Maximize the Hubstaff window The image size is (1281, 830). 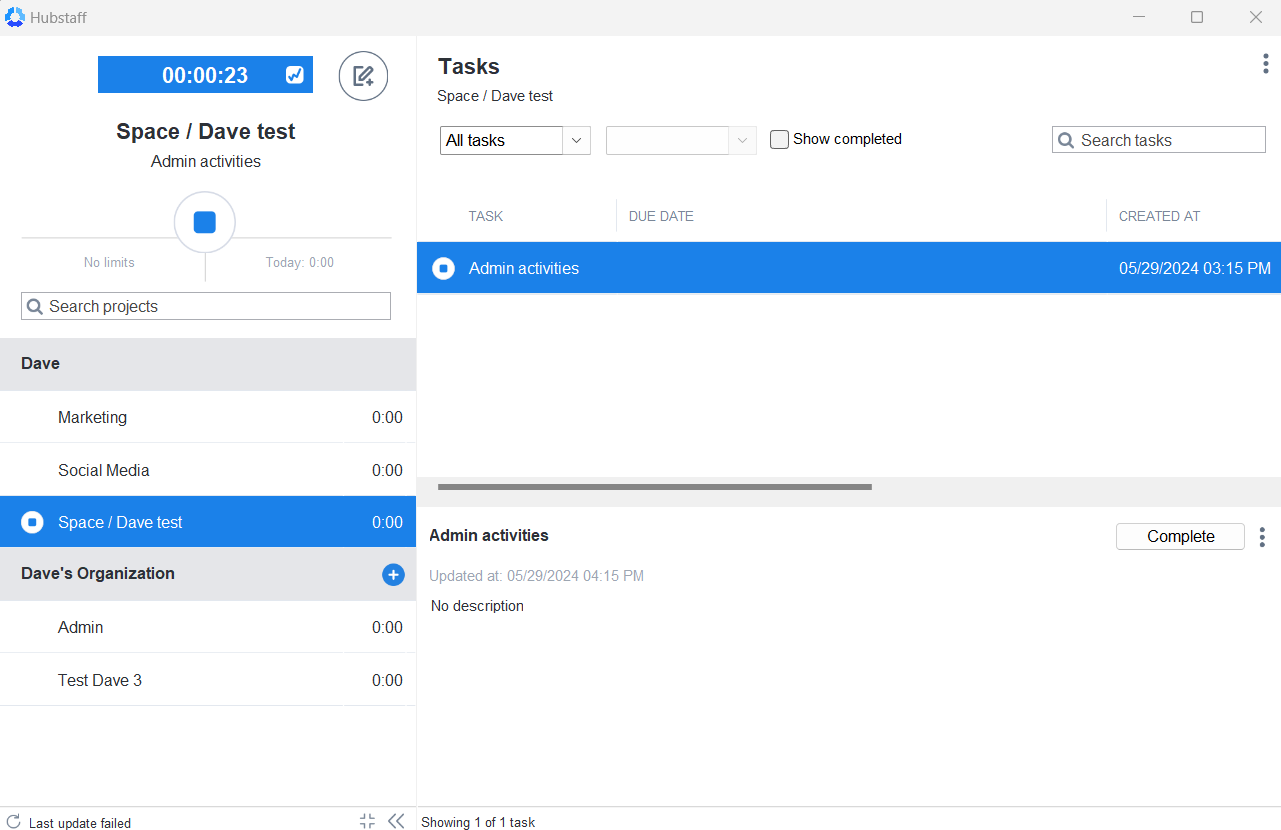click(x=1197, y=17)
